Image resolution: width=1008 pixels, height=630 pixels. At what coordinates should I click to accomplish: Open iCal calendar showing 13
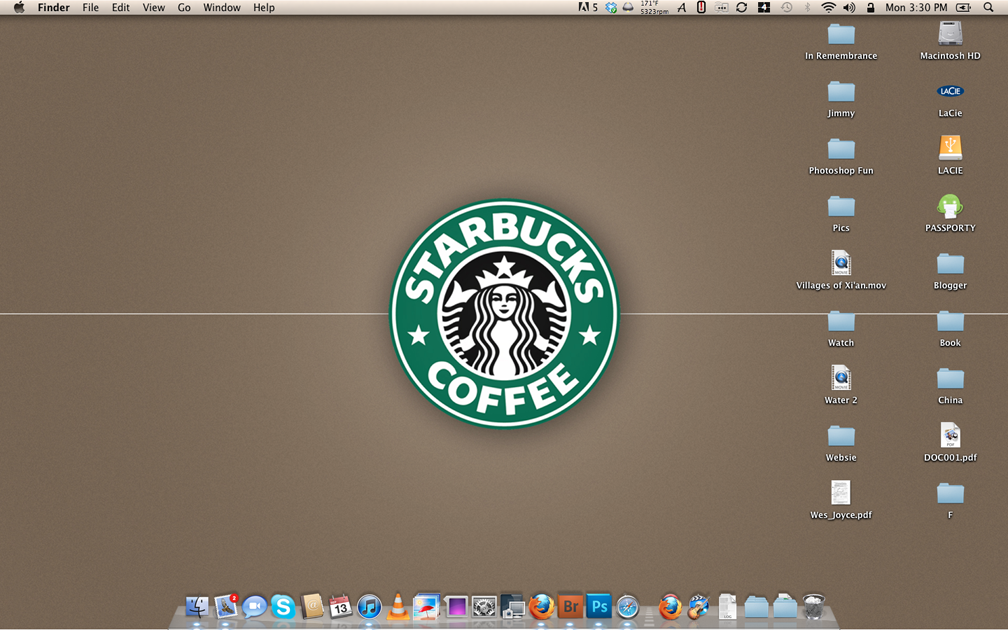(340, 606)
